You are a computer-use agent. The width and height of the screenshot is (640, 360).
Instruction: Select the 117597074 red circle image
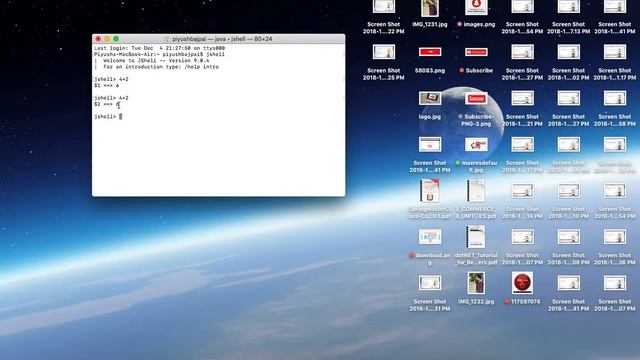tap(522, 283)
